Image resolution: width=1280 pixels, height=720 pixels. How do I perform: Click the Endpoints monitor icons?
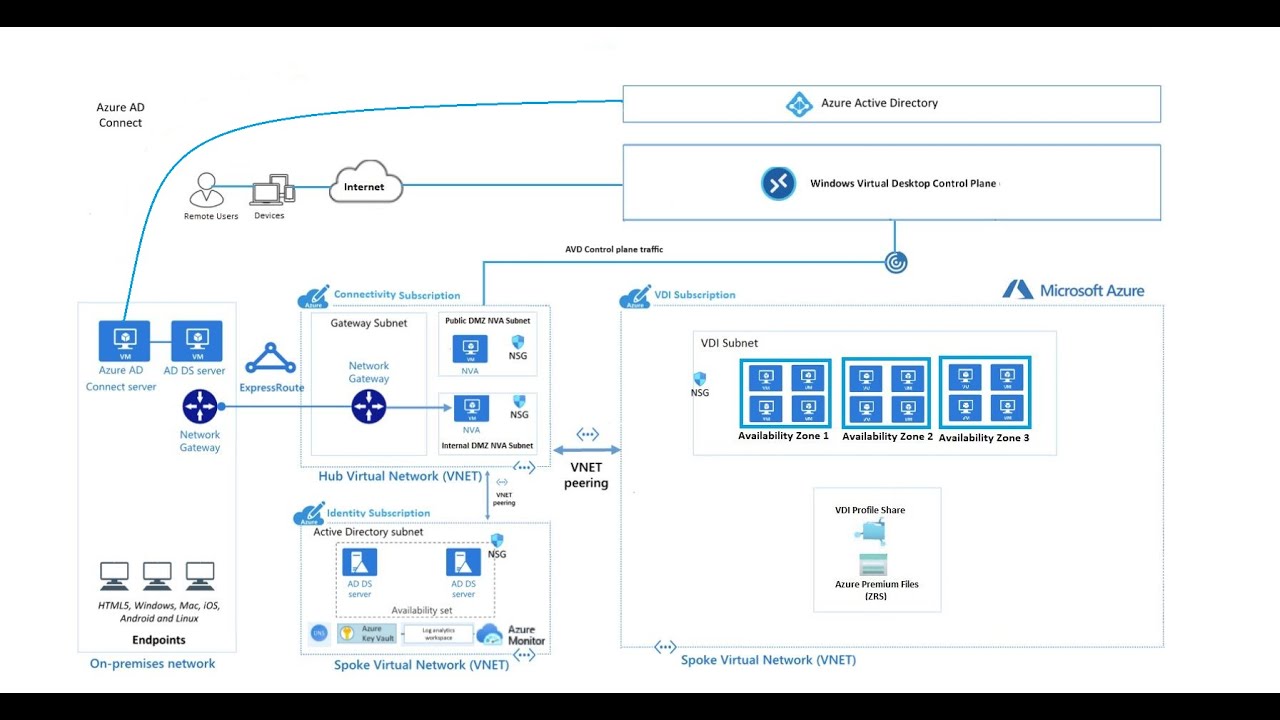pyautogui.click(x=157, y=575)
